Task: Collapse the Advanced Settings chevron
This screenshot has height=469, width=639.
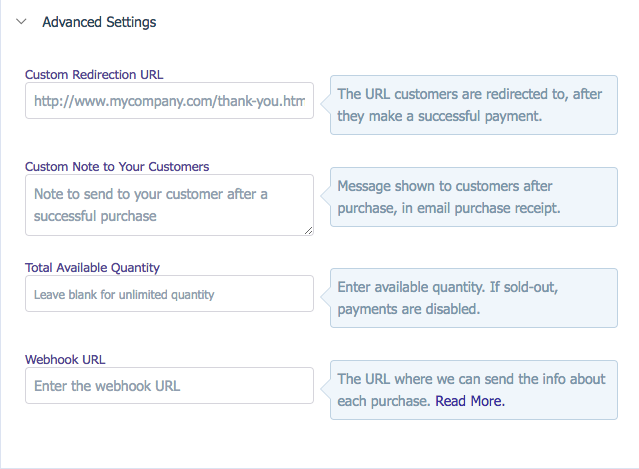Action: 21,21
